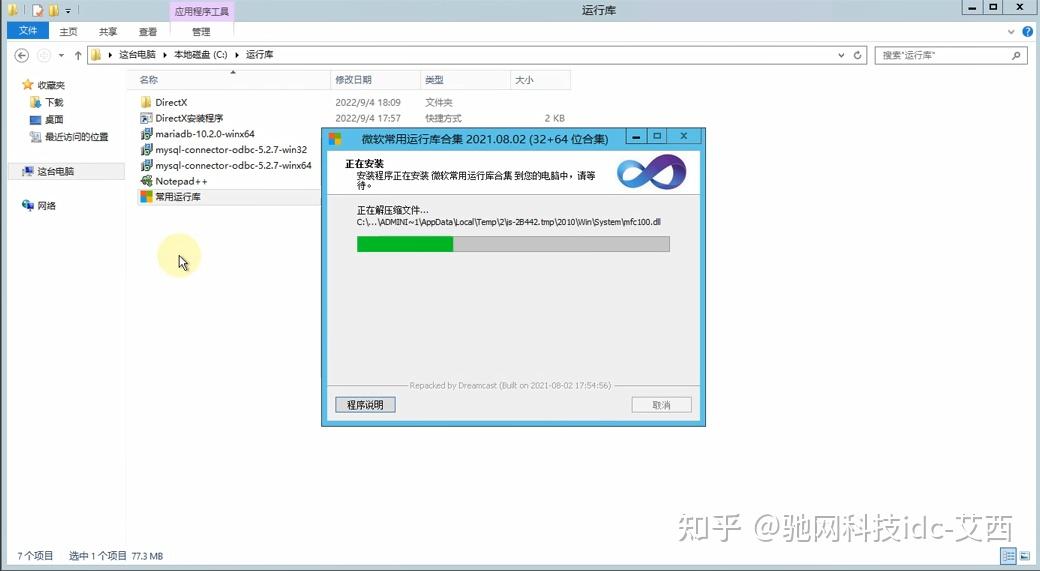The image size is (1040, 571).
Task: Click the search 运行库 input box
Action: [942, 56]
